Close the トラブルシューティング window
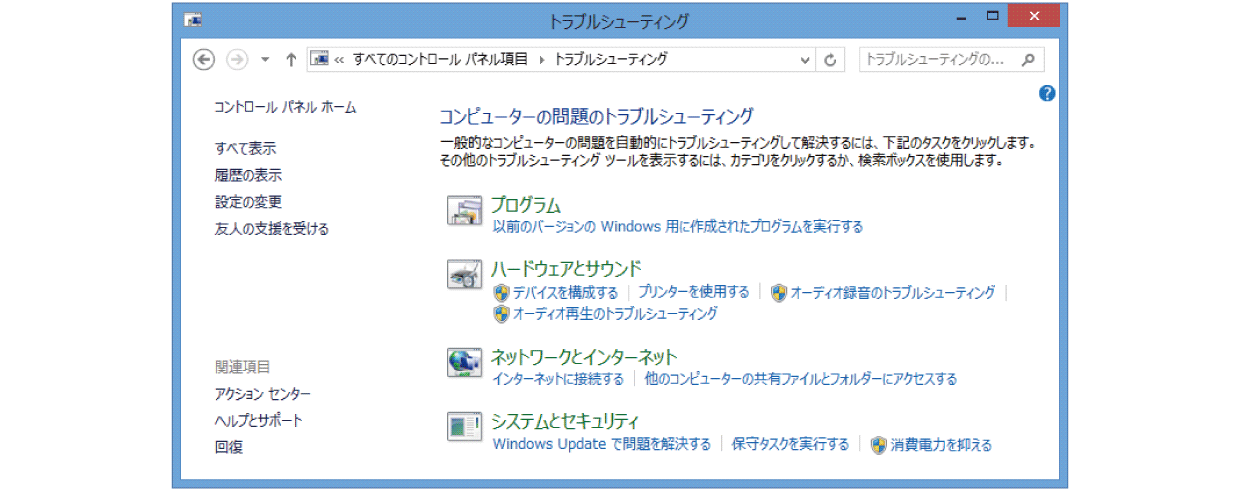The height and width of the screenshot is (490, 1240). 1035,16
